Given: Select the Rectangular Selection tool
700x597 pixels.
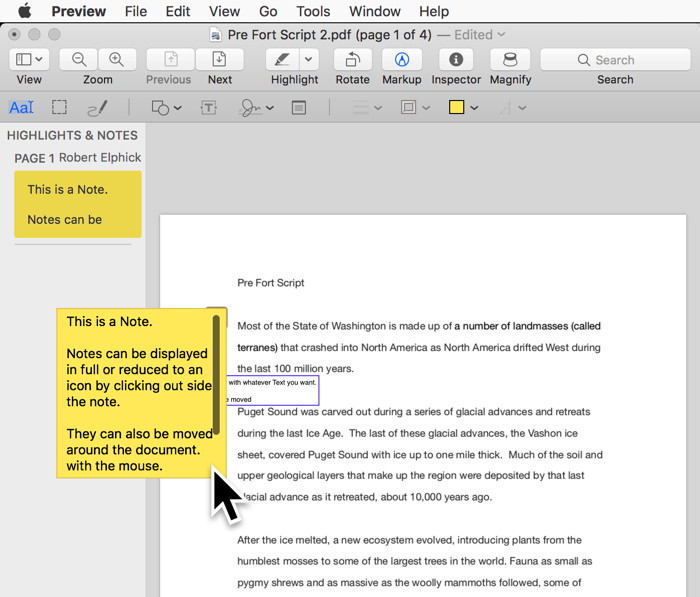Looking at the screenshot, I should point(59,108).
